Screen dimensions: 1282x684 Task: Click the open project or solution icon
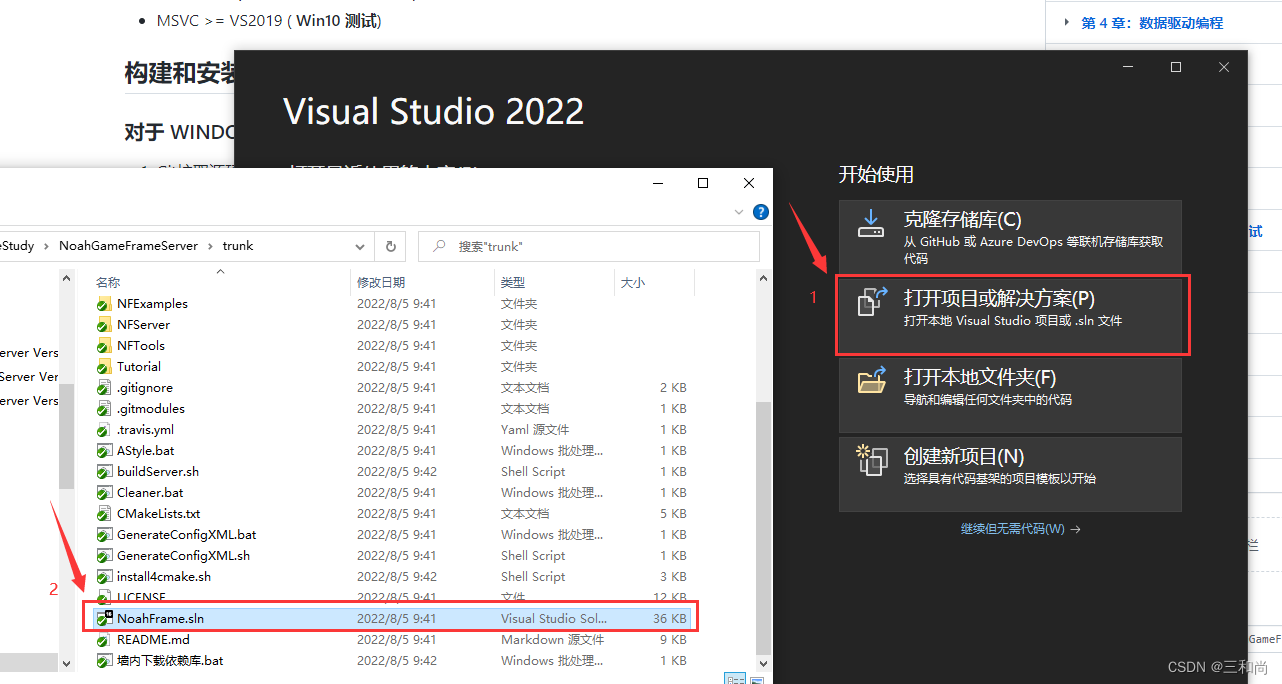click(873, 301)
